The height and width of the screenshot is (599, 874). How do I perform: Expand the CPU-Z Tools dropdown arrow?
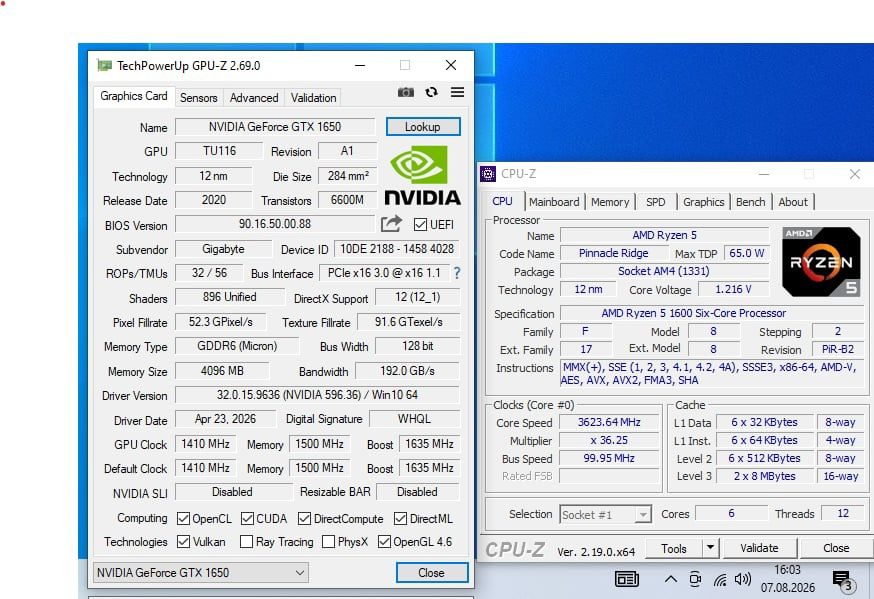pyautogui.click(x=710, y=548)
